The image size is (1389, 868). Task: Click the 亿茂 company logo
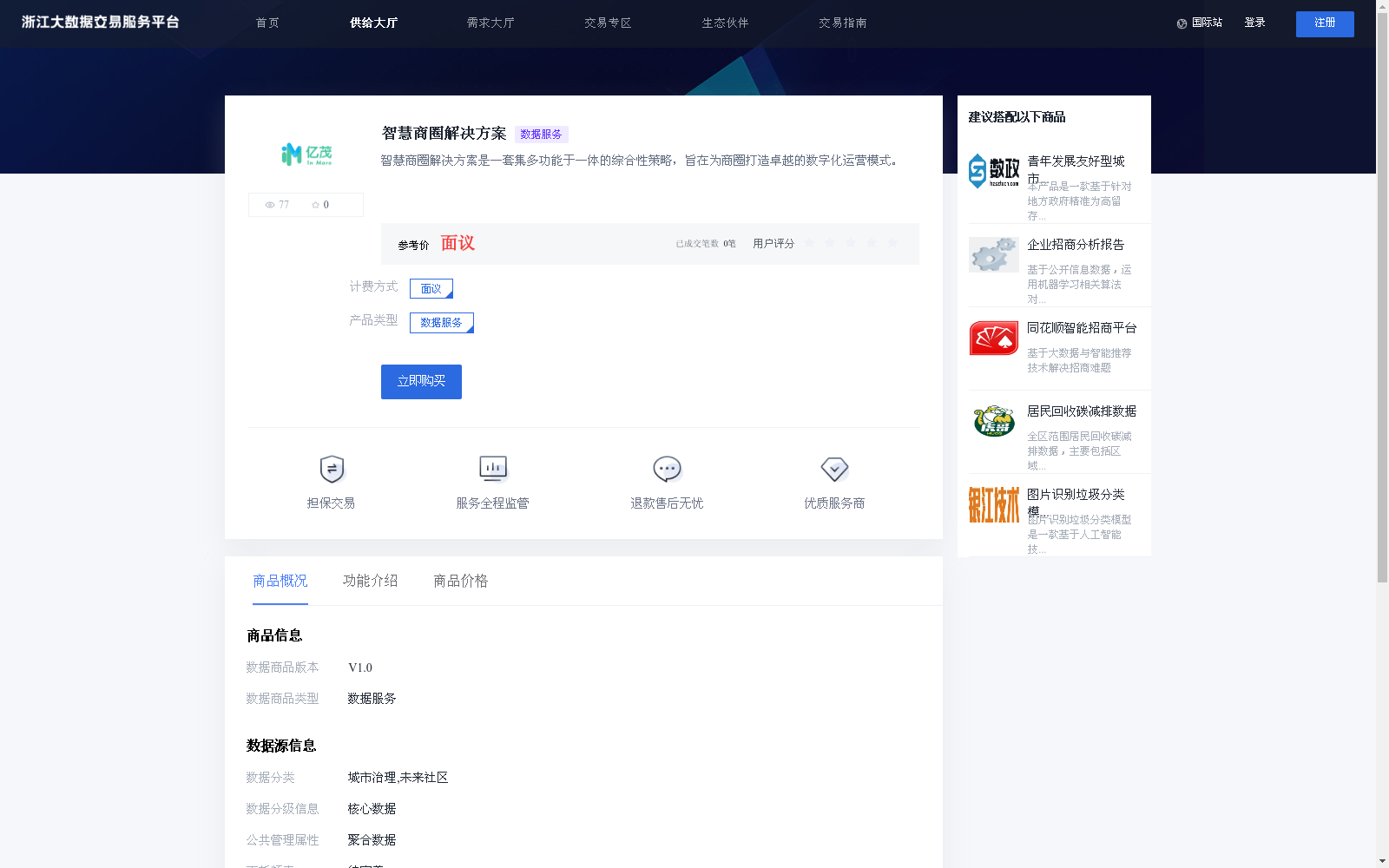coord(306,155)
